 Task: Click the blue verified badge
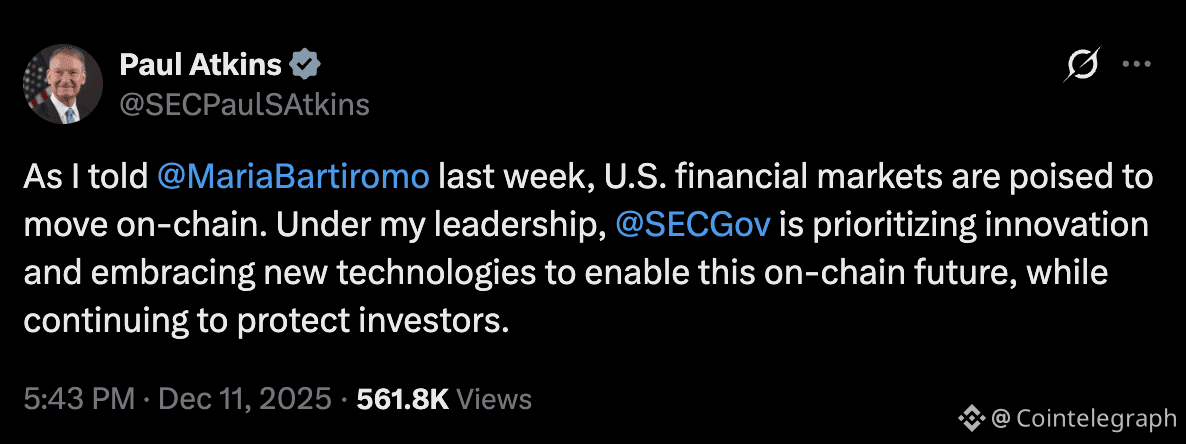click(305, 66)
